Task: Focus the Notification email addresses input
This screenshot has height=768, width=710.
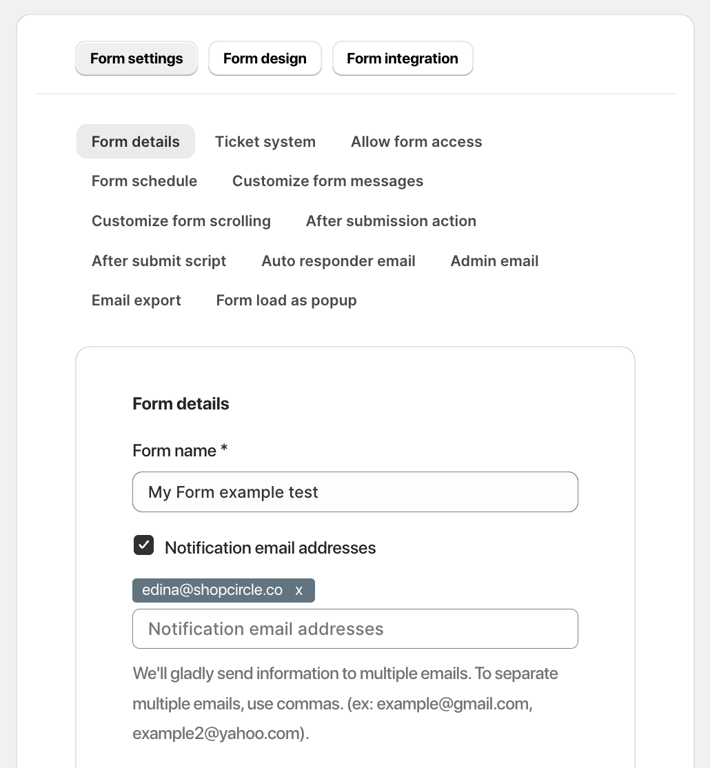Action: click(355, 629)
